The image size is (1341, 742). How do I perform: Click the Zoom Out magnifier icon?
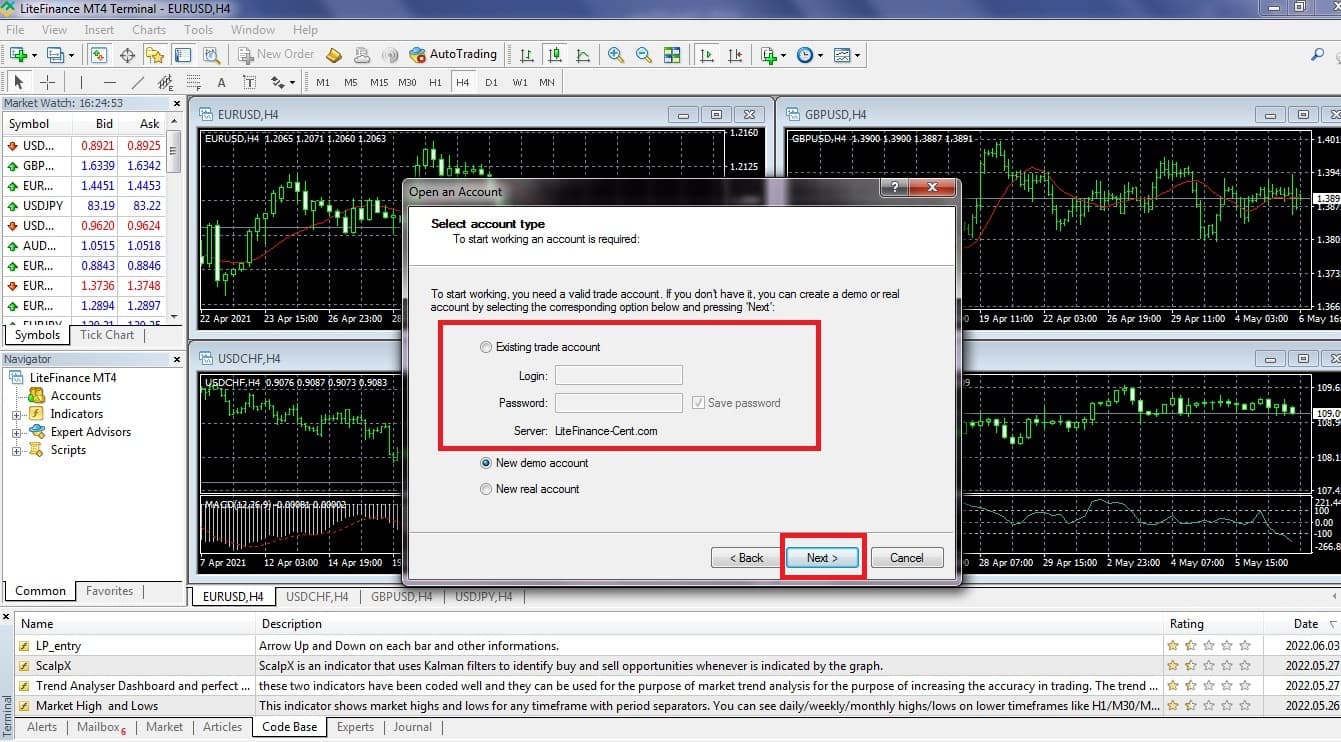[x=644, y=55]
